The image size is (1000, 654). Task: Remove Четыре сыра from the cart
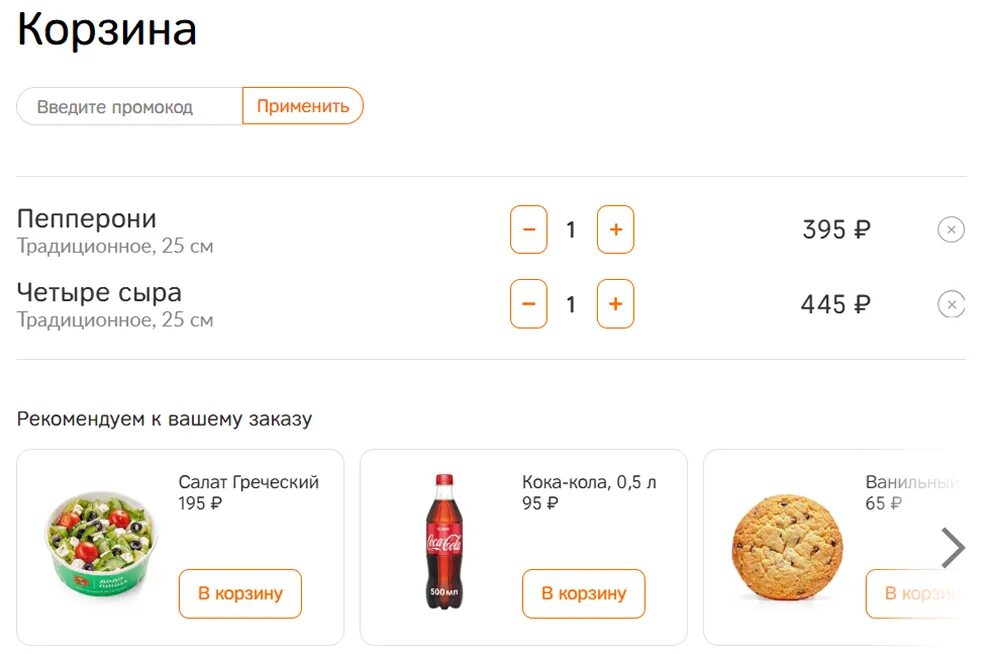(950, 304)
